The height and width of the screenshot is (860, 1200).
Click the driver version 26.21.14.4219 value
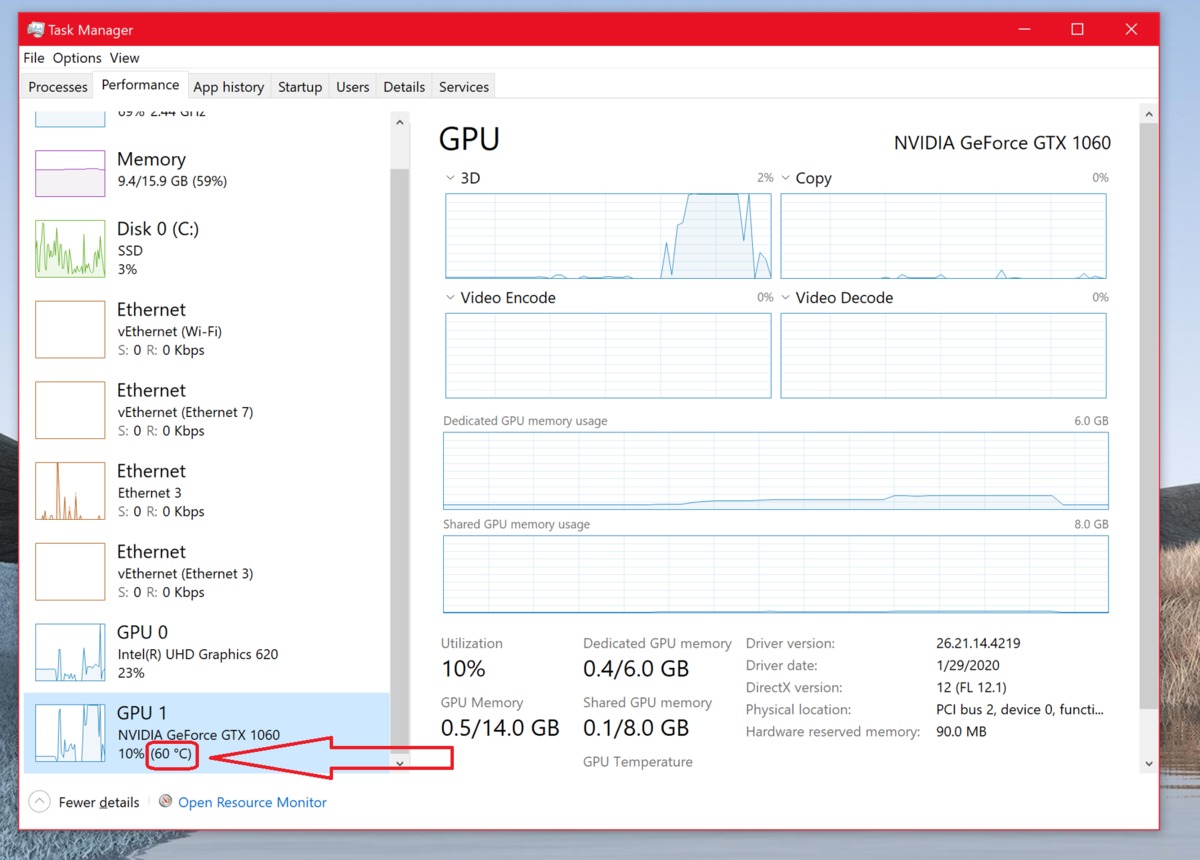pyautogui.click(x=978, y=643)
